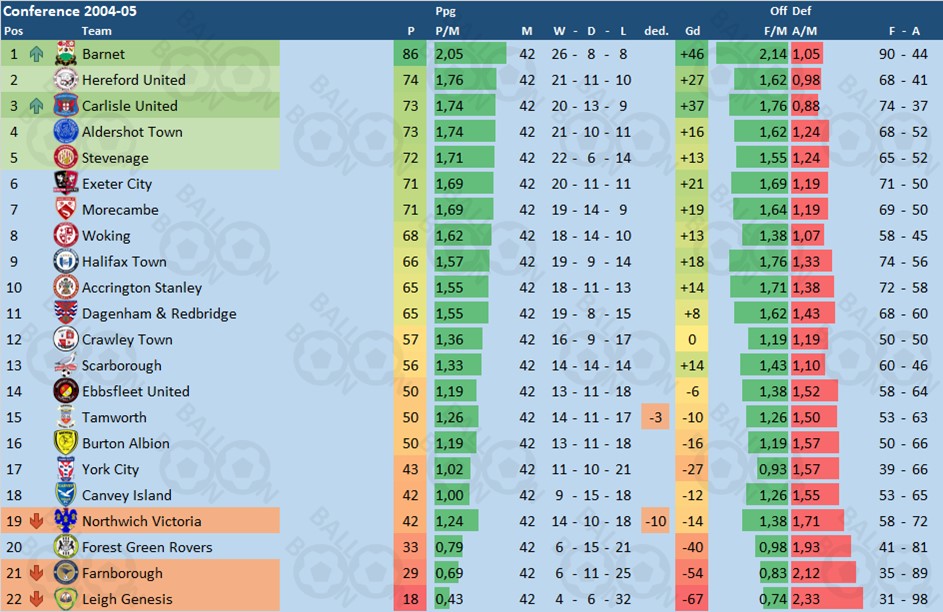943x612 pixels.
Task: Click Leigh Genesis red points cell 18
Action: click(x=410, y=599)
